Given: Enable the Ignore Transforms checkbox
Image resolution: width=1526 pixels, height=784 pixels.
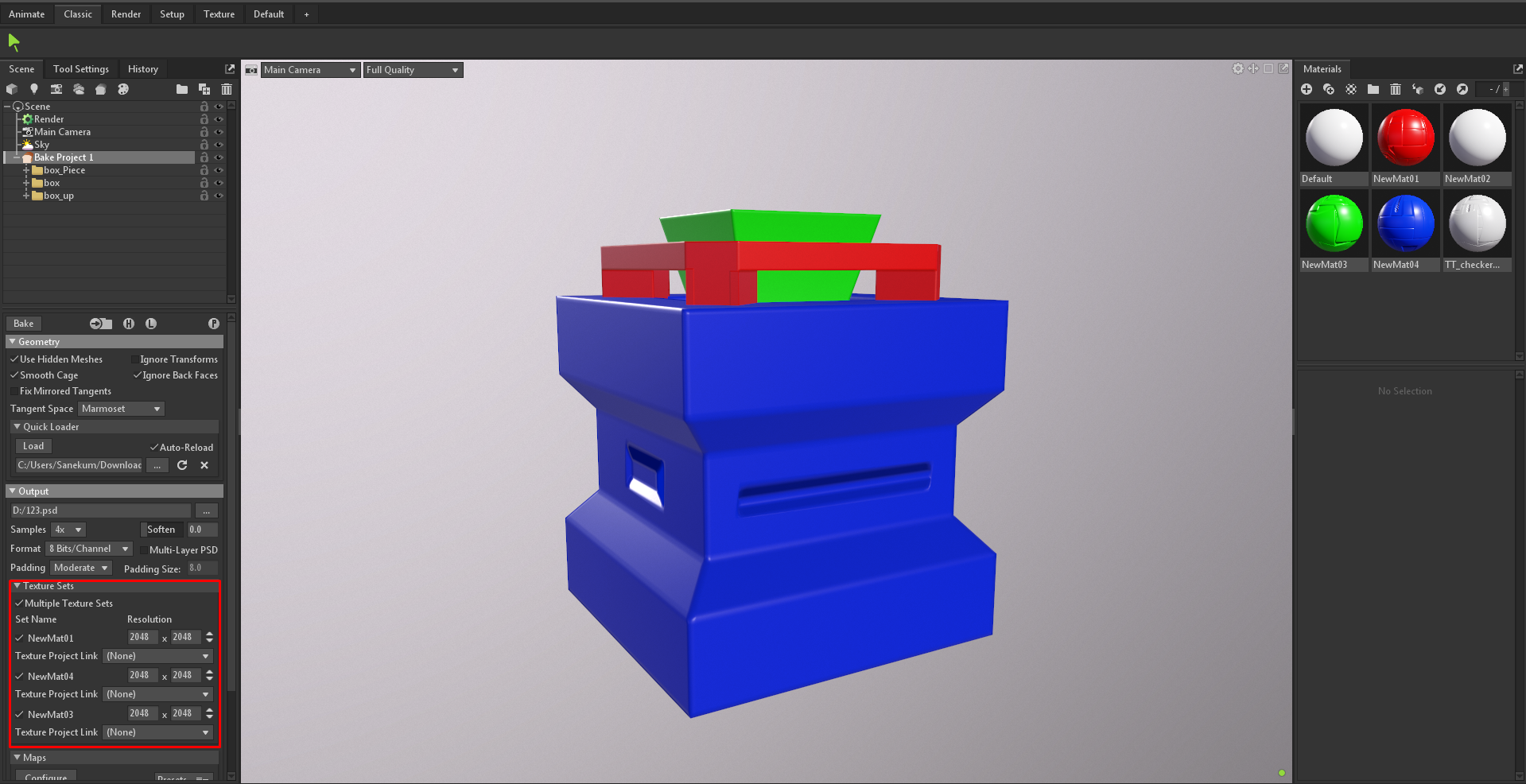Looking at the screenshot, I should click(x=135, y=359).
